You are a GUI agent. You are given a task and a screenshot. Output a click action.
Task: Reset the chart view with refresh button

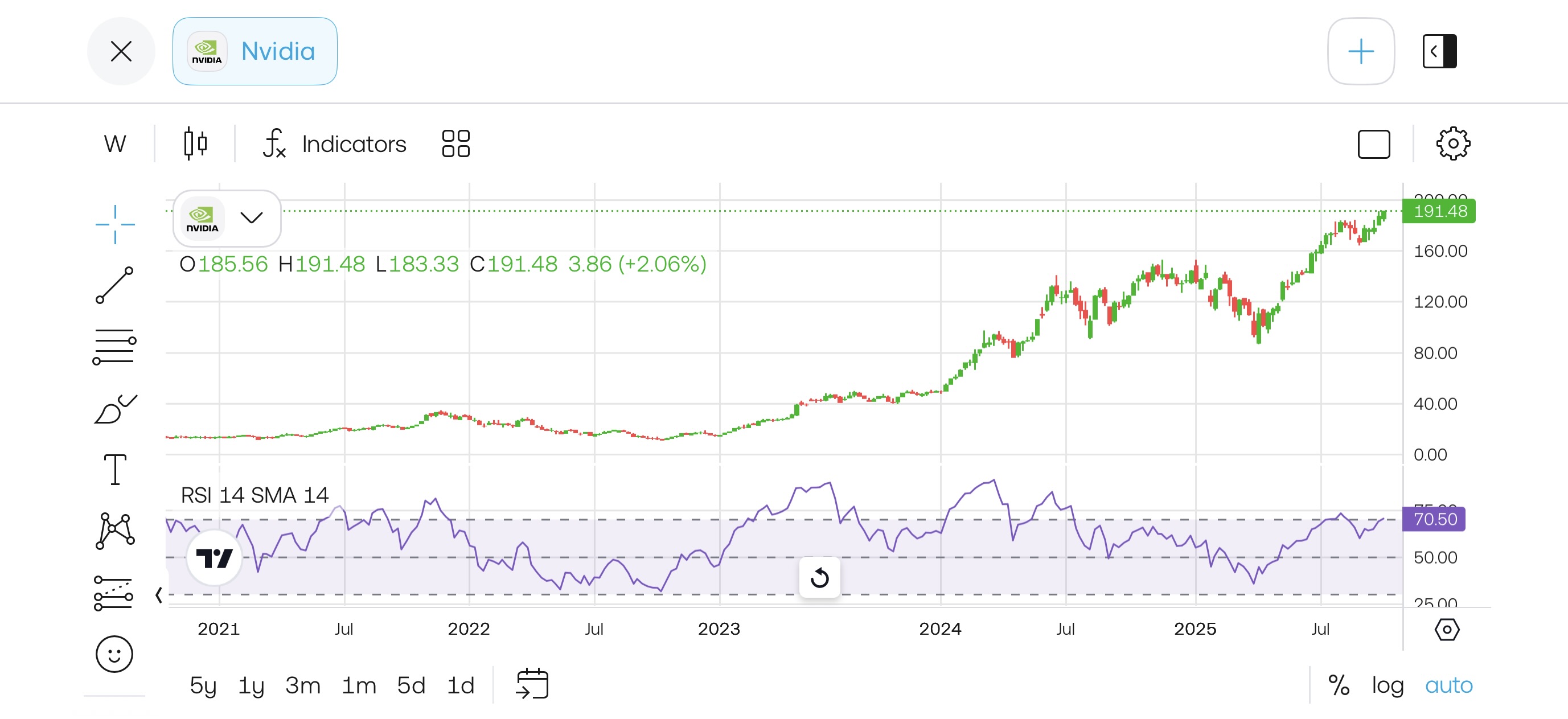[x=819, y=577]
